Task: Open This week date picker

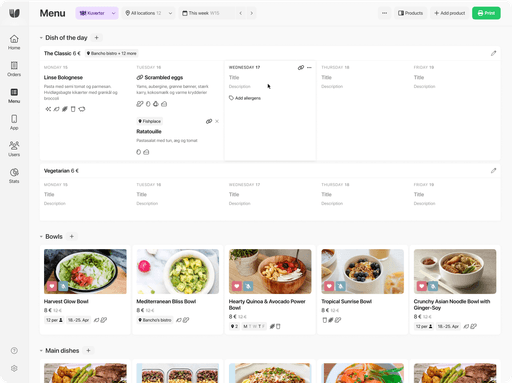Action: click(206, 13)
